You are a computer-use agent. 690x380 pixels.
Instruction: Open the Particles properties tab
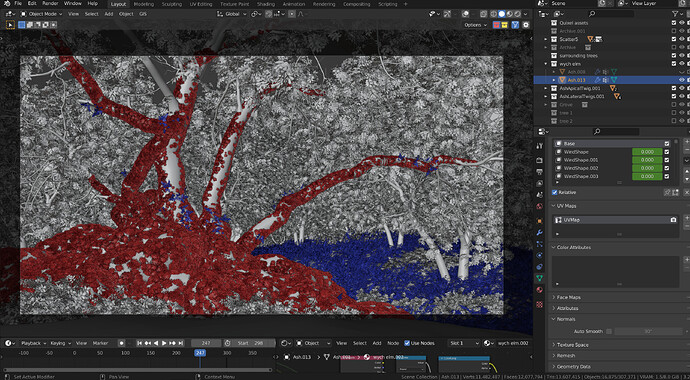click(540, 244)
